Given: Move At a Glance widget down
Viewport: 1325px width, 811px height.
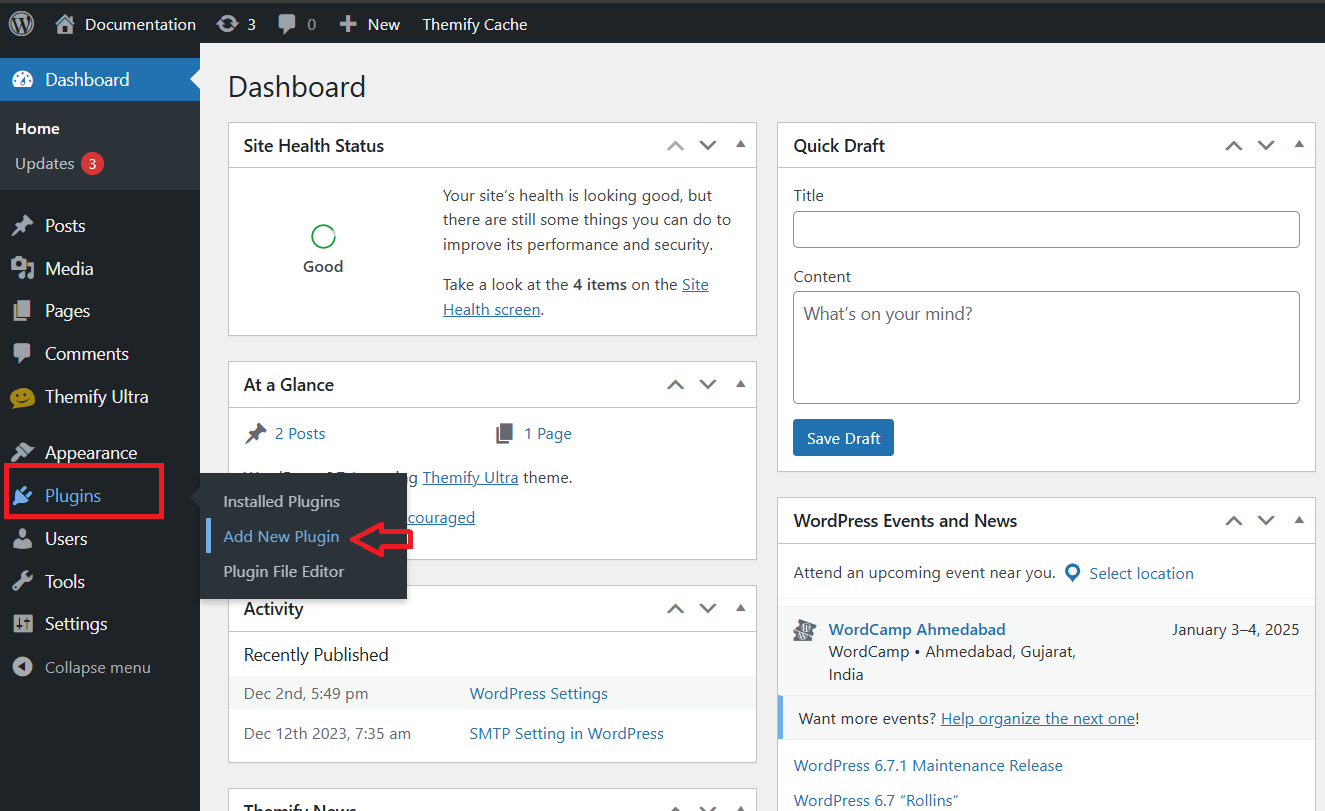Looking at the screenshot, I should coord(708,385).
